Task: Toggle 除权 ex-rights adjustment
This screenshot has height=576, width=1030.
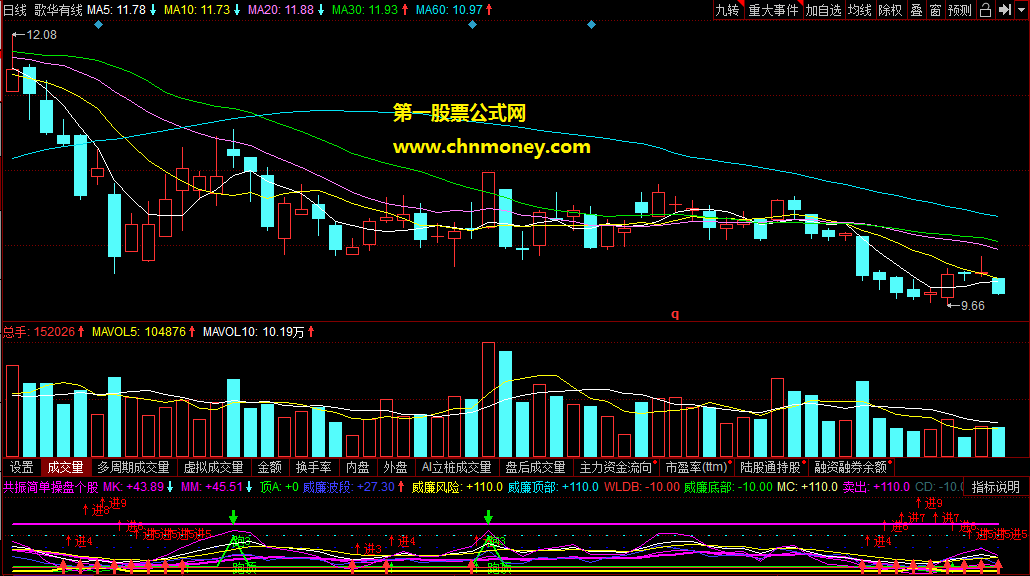Action: coord(890,10)
